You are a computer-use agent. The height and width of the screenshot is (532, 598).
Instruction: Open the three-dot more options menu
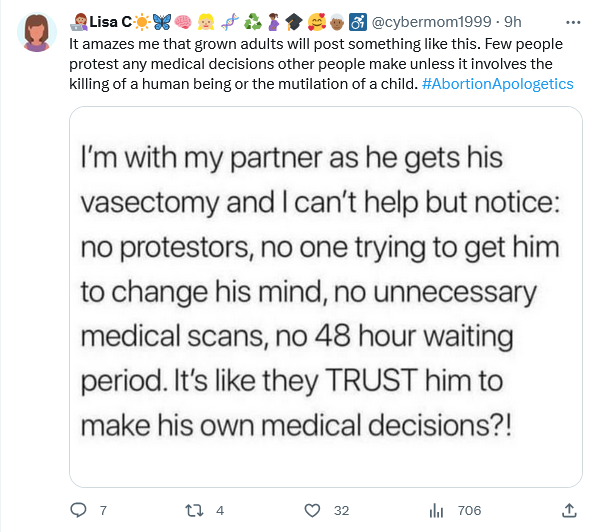pyautogui.click(x=573, y=23)
